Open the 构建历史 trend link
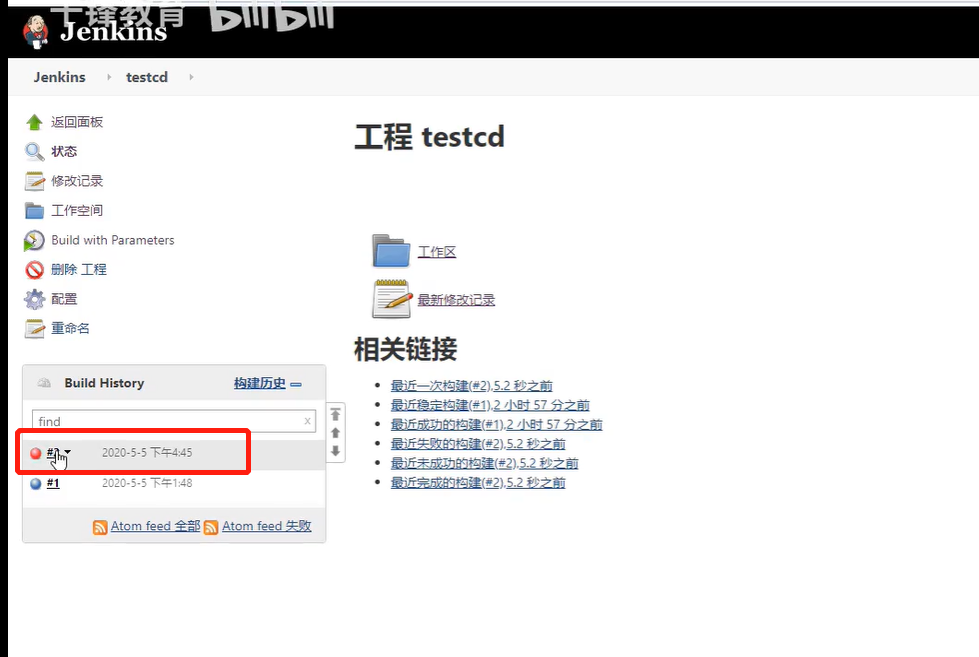Screen dimensions: 979x657 [260, 383]
